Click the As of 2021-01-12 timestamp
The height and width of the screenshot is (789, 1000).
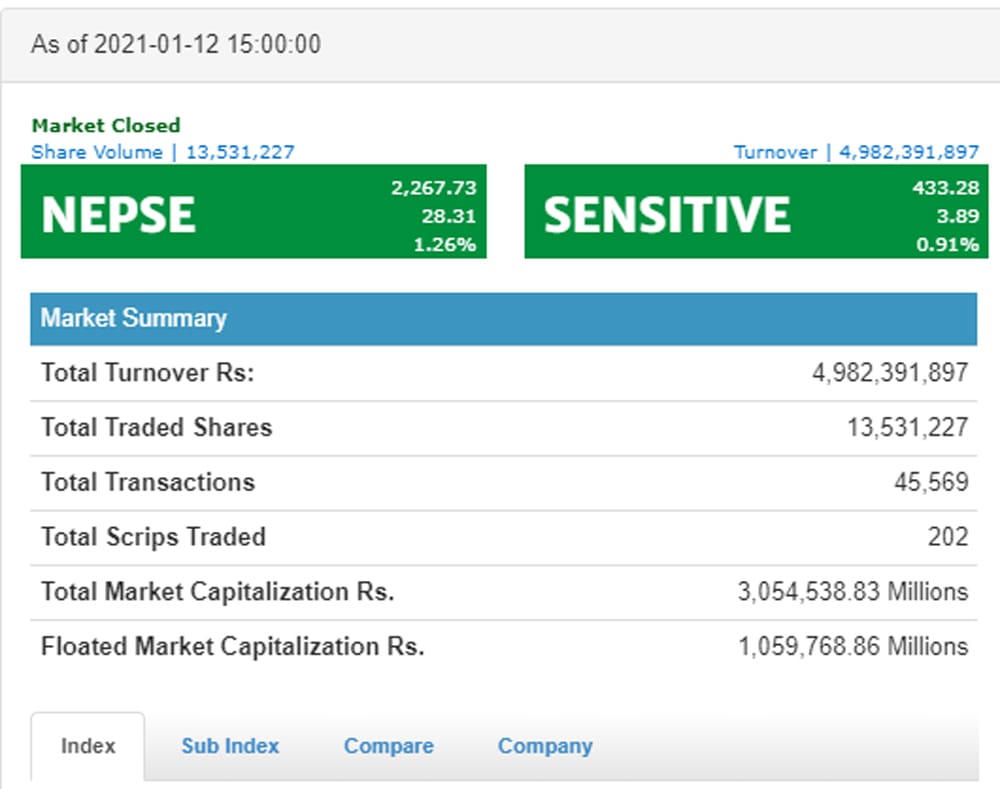tap(176, 45)
